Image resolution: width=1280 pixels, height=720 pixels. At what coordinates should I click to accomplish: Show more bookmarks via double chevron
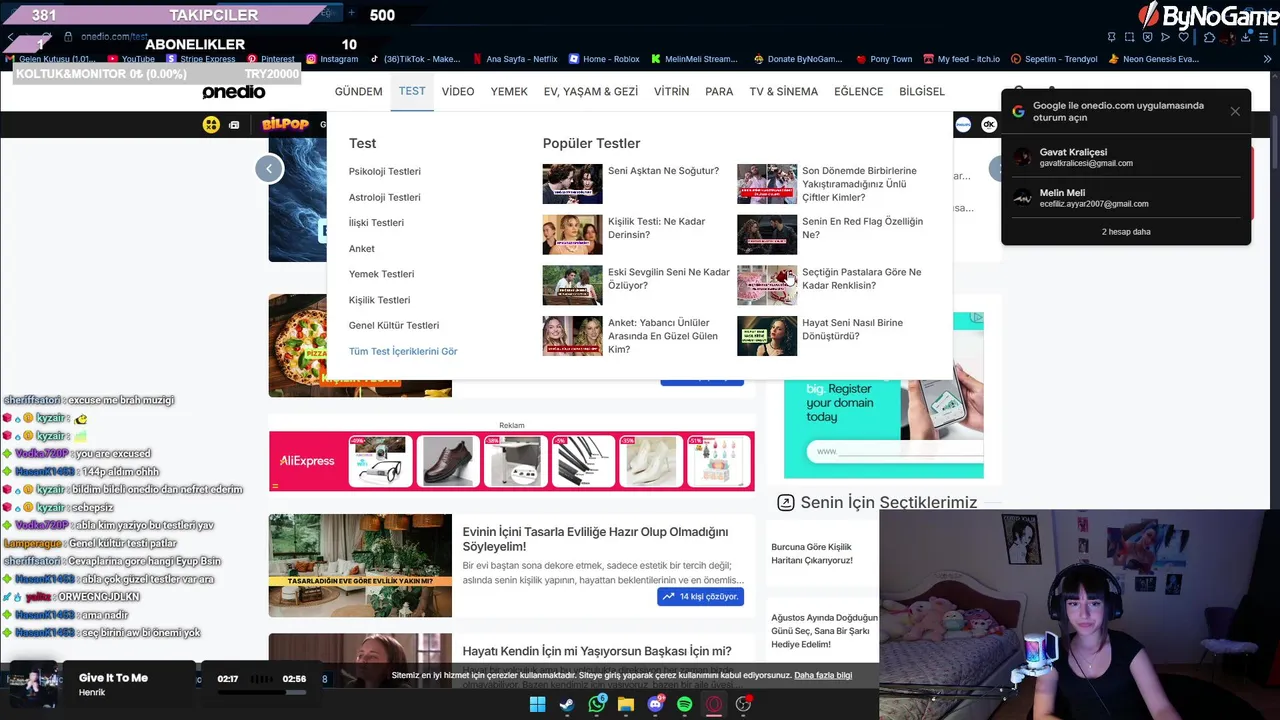[x=1268, y=59]
